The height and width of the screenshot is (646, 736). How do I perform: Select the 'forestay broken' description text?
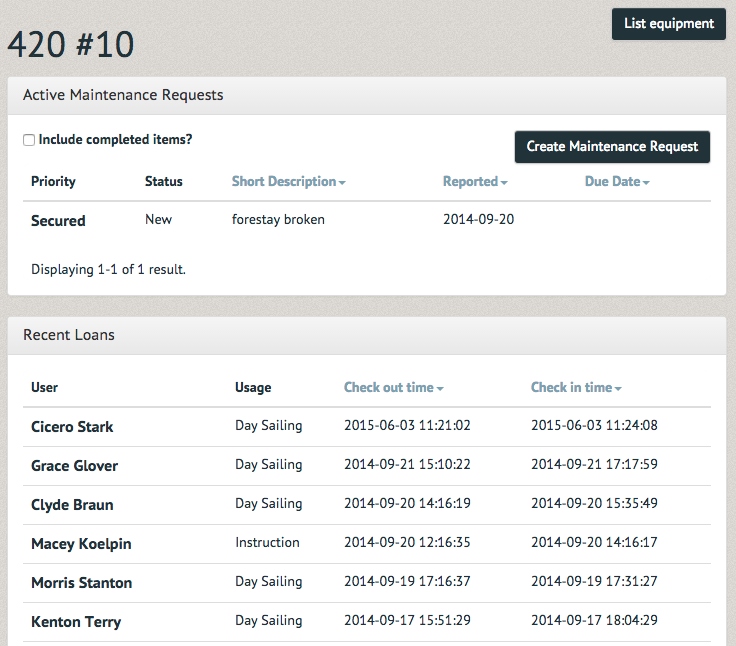tap(278, 219)
